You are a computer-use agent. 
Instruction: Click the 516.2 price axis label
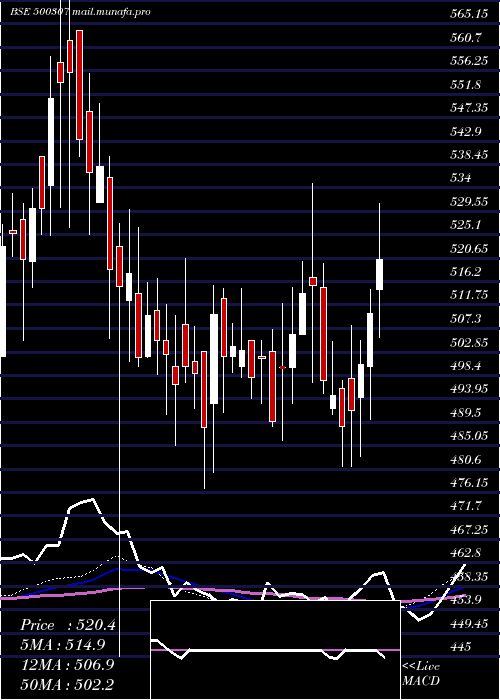(x=465, y=272)
